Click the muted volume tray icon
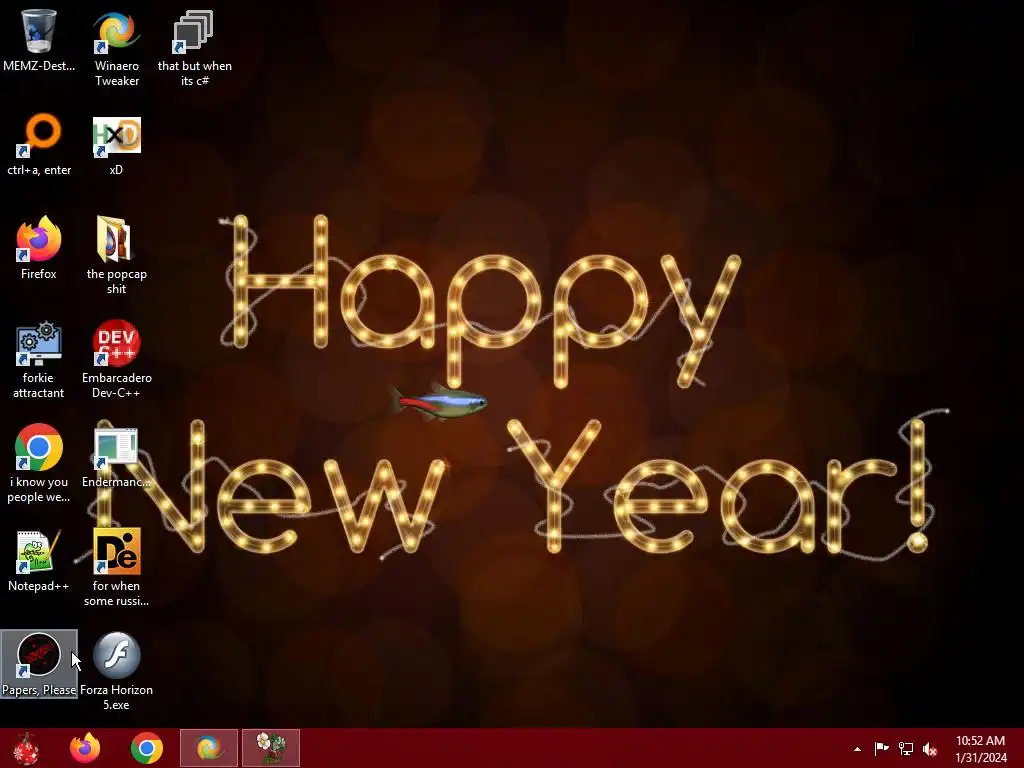The image size is (1024, 768). tap(930, 749)
